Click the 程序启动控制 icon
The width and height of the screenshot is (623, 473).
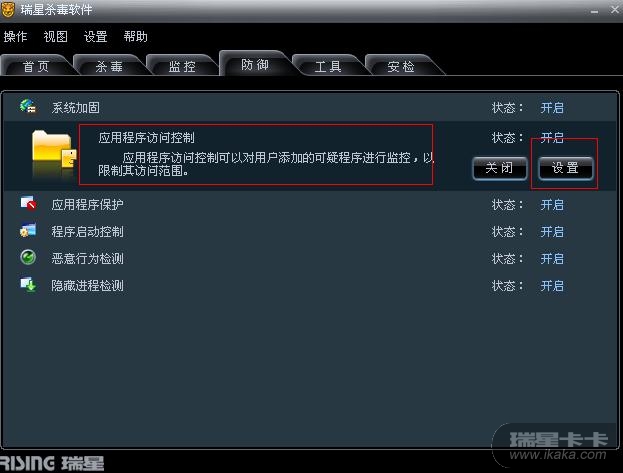[28, 230]
